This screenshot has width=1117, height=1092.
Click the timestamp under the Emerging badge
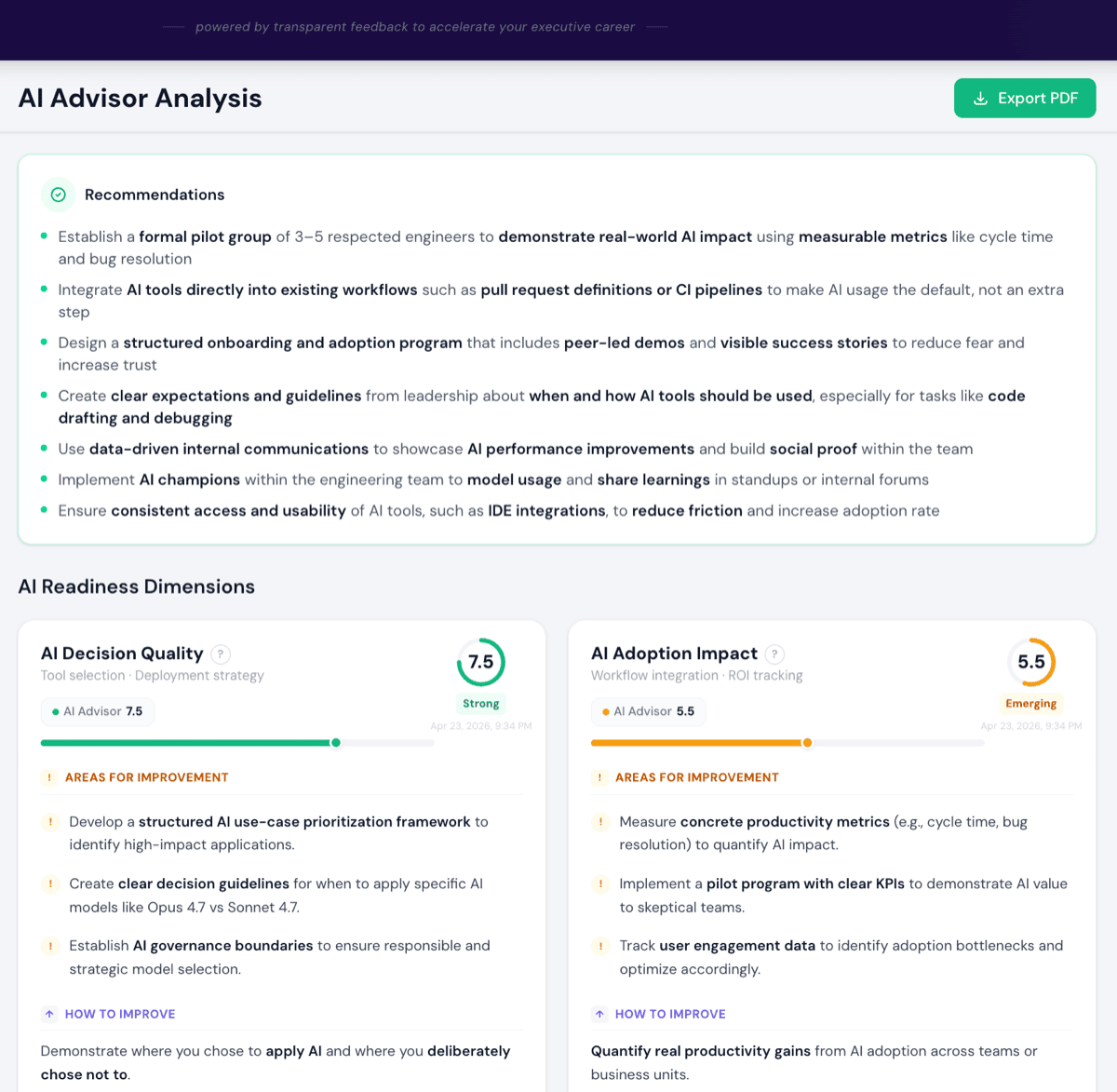pos(1031,726)
